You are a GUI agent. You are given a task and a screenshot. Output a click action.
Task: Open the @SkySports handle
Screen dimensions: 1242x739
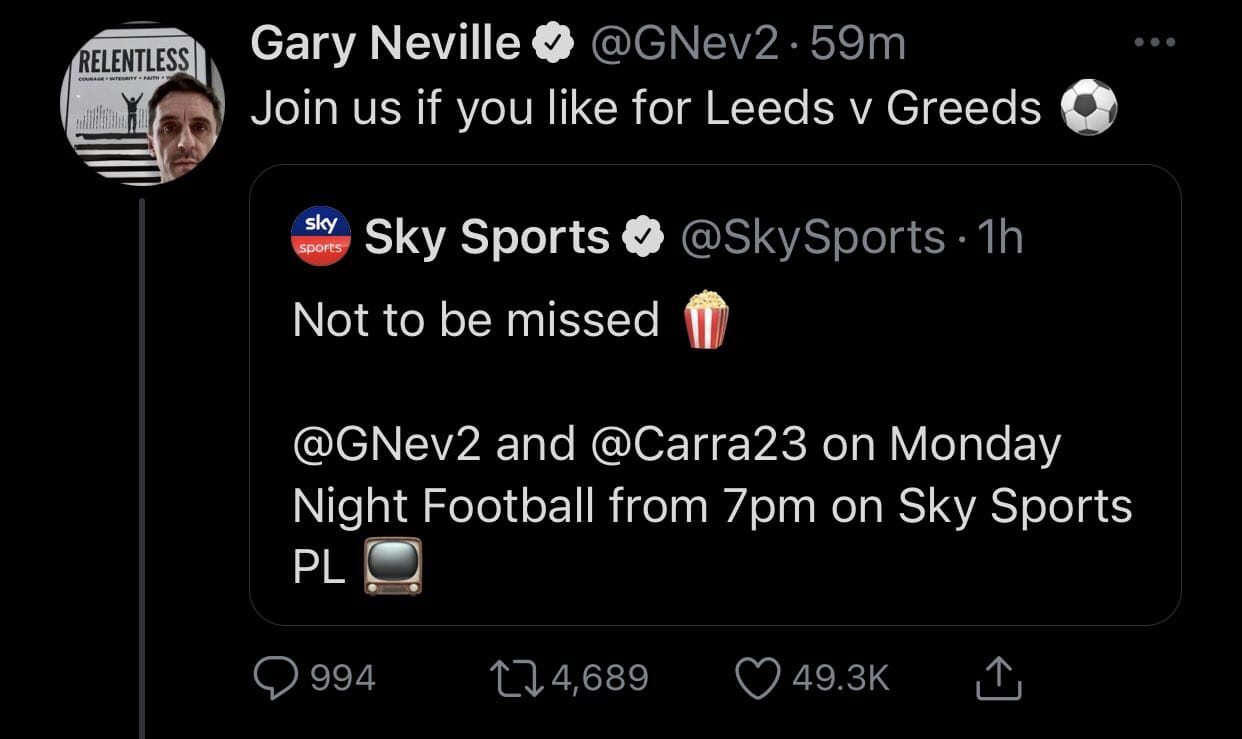click(812, 238)
